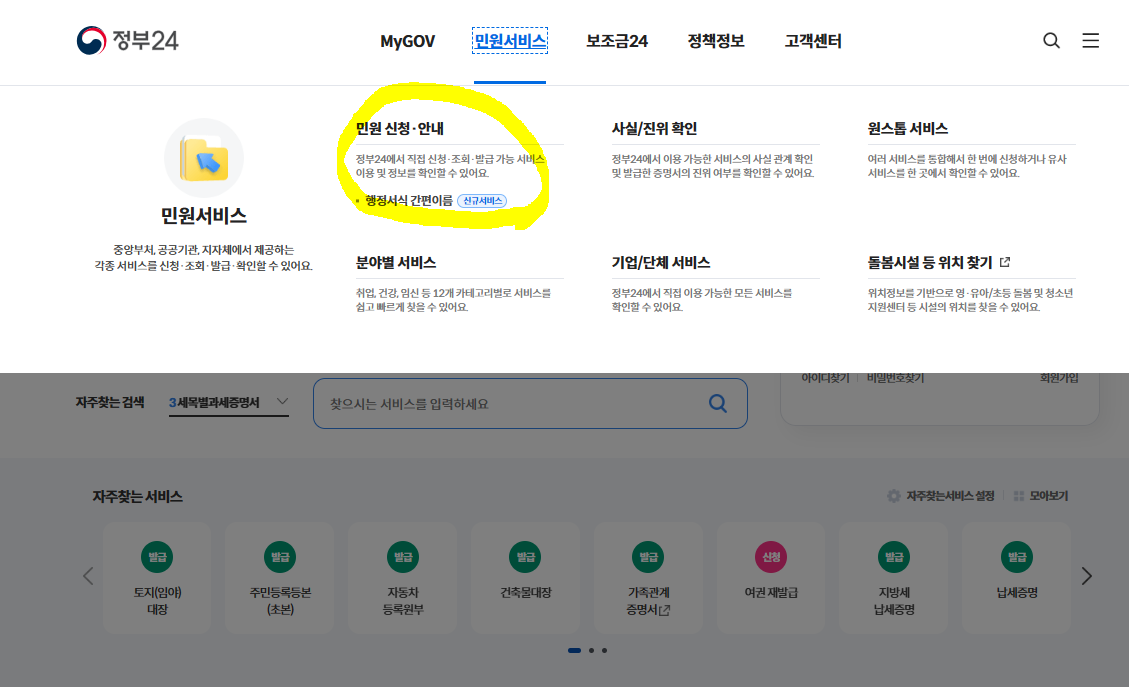This screenshot has height=687, width=1129.
Task: Open 원스톱 서비스 heading
Action: tap(907, 128)
